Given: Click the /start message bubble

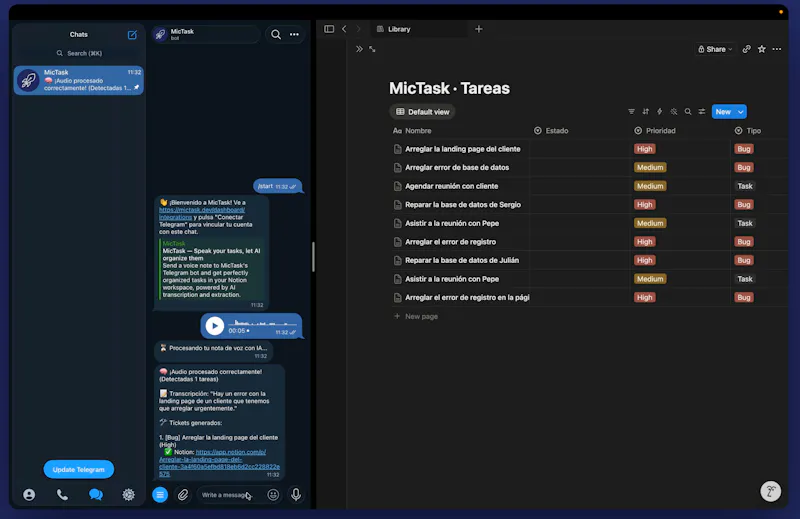Looking at the screenshot, I should click(278, 186).
